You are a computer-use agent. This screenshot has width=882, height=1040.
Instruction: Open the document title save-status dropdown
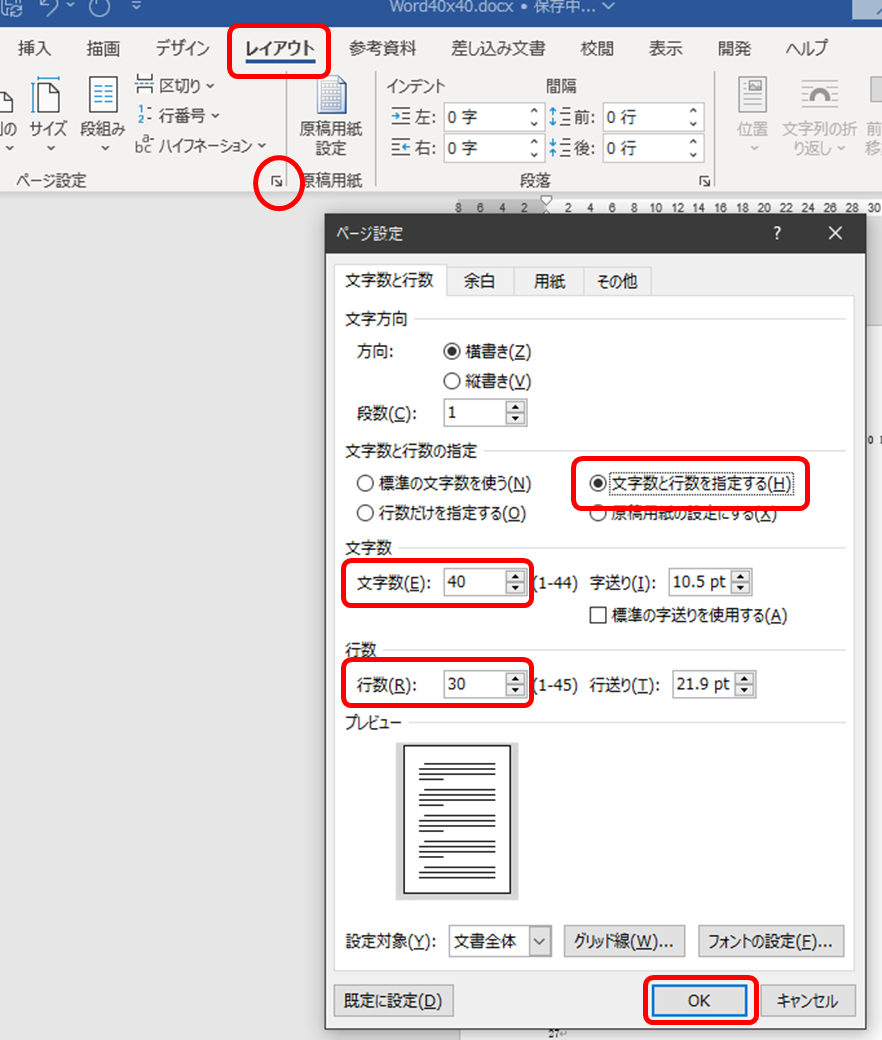(x=608, y=7)
